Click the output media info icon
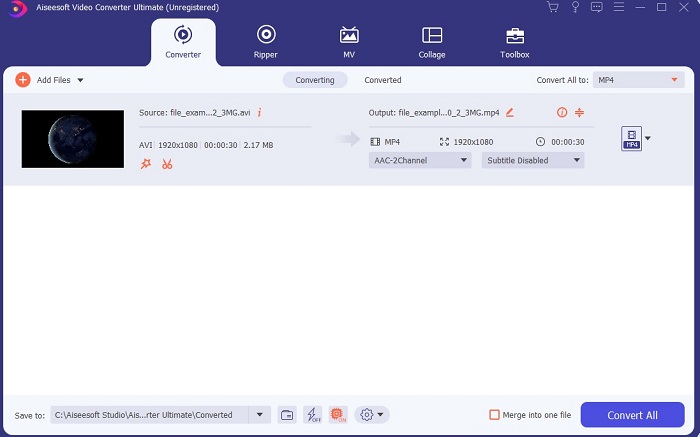The image size is (700, 437). click(x=562, y=112)
